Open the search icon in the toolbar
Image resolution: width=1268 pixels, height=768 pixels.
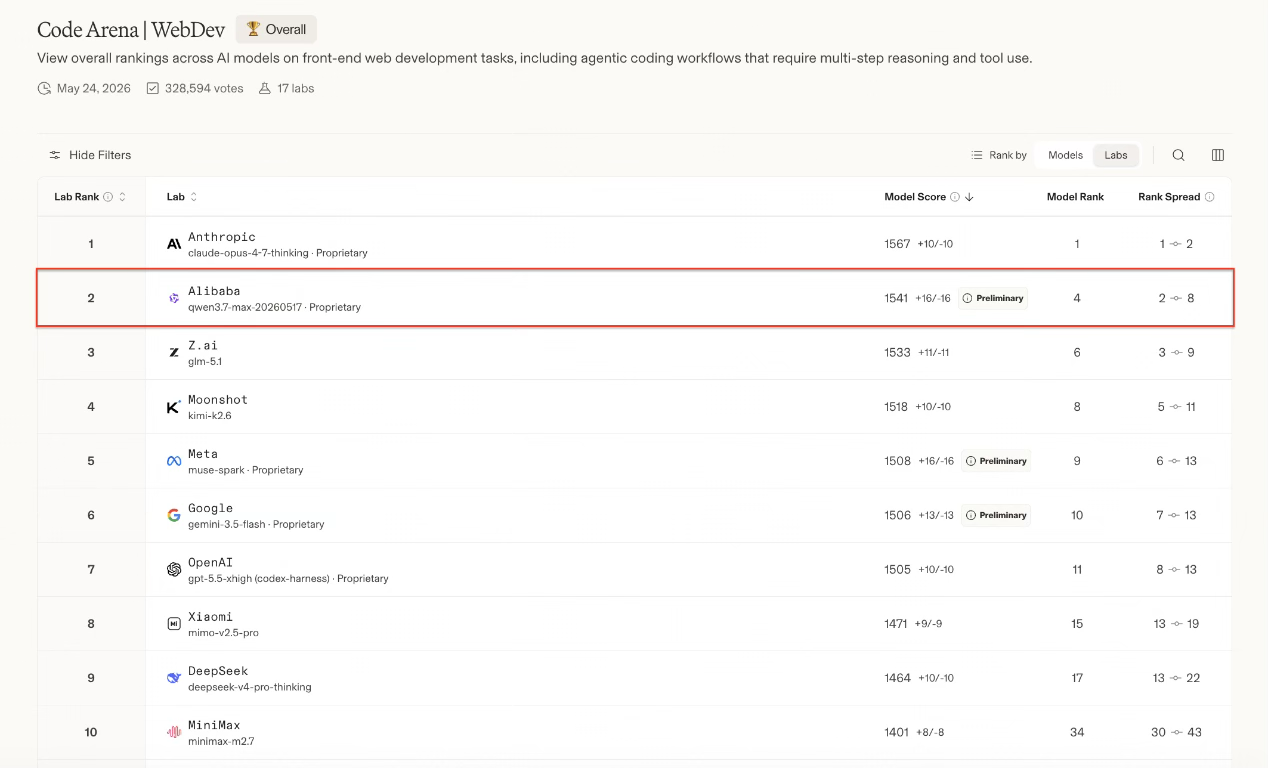(1179, 155)
